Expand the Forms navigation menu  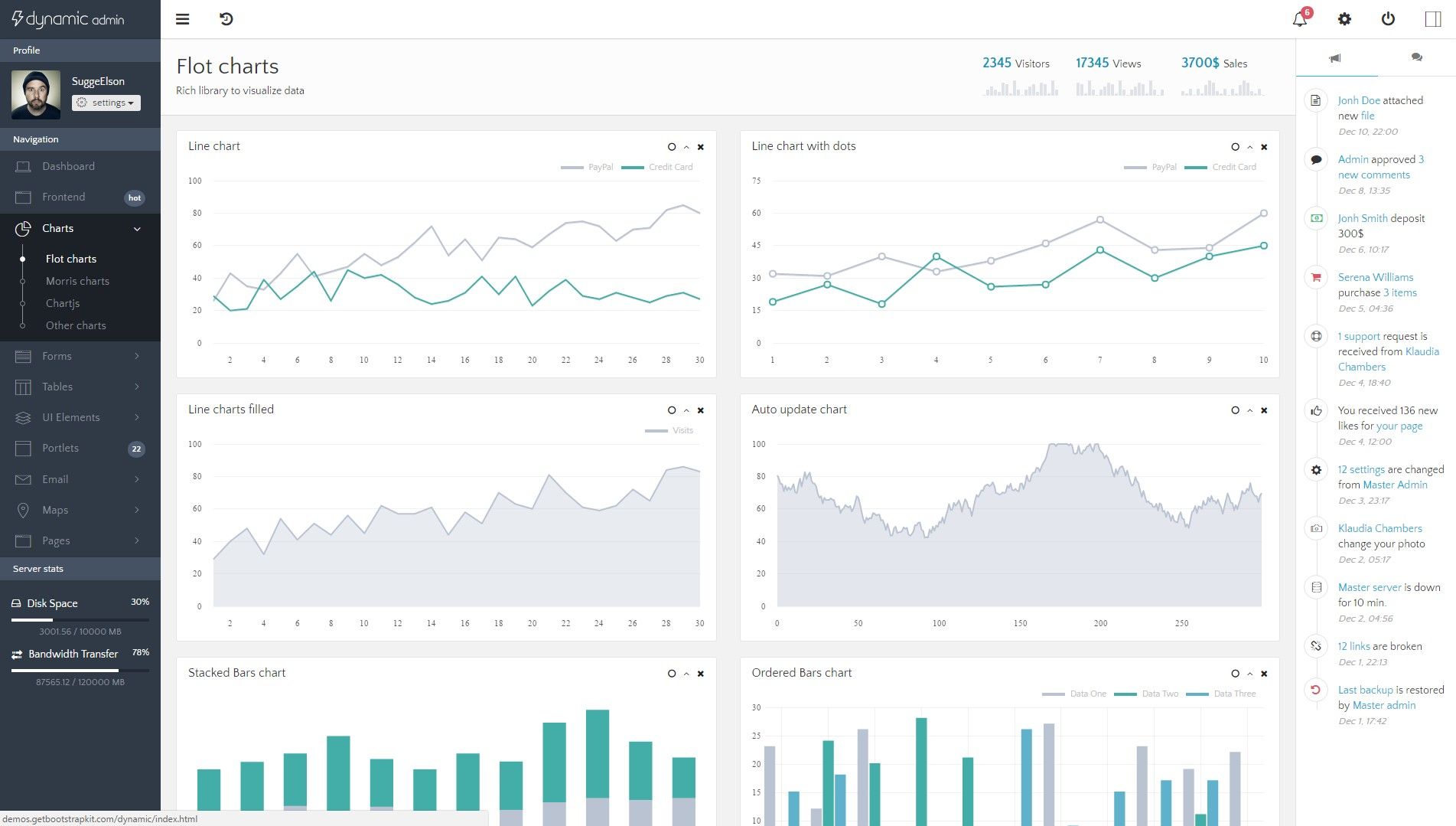point(80,356)
